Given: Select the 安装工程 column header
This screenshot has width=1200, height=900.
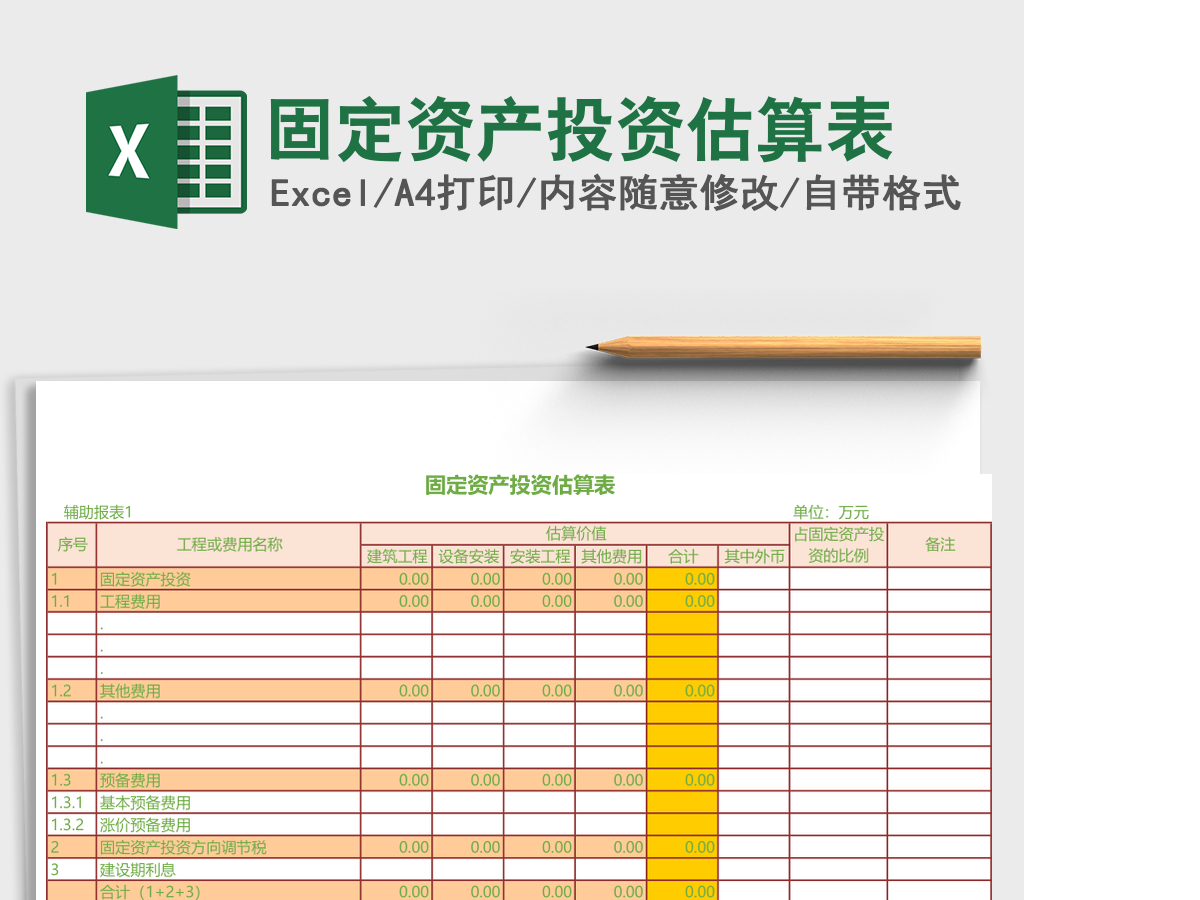Looking at the screenshot, I should point(539,557).
